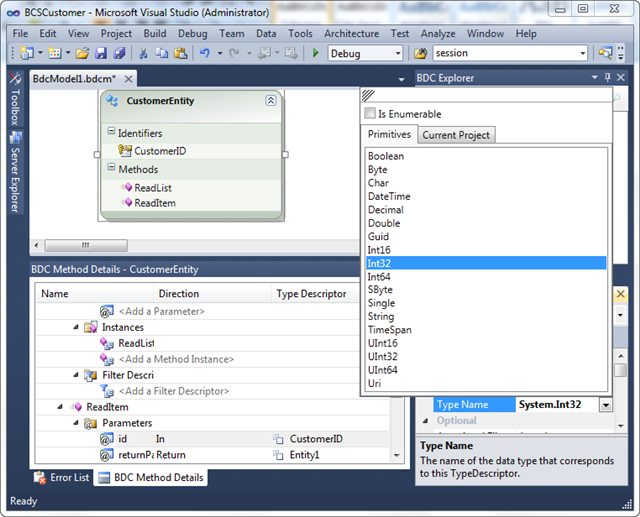Collapse the CustomerEntity shape with the chevron

click(x=271, y=100)
